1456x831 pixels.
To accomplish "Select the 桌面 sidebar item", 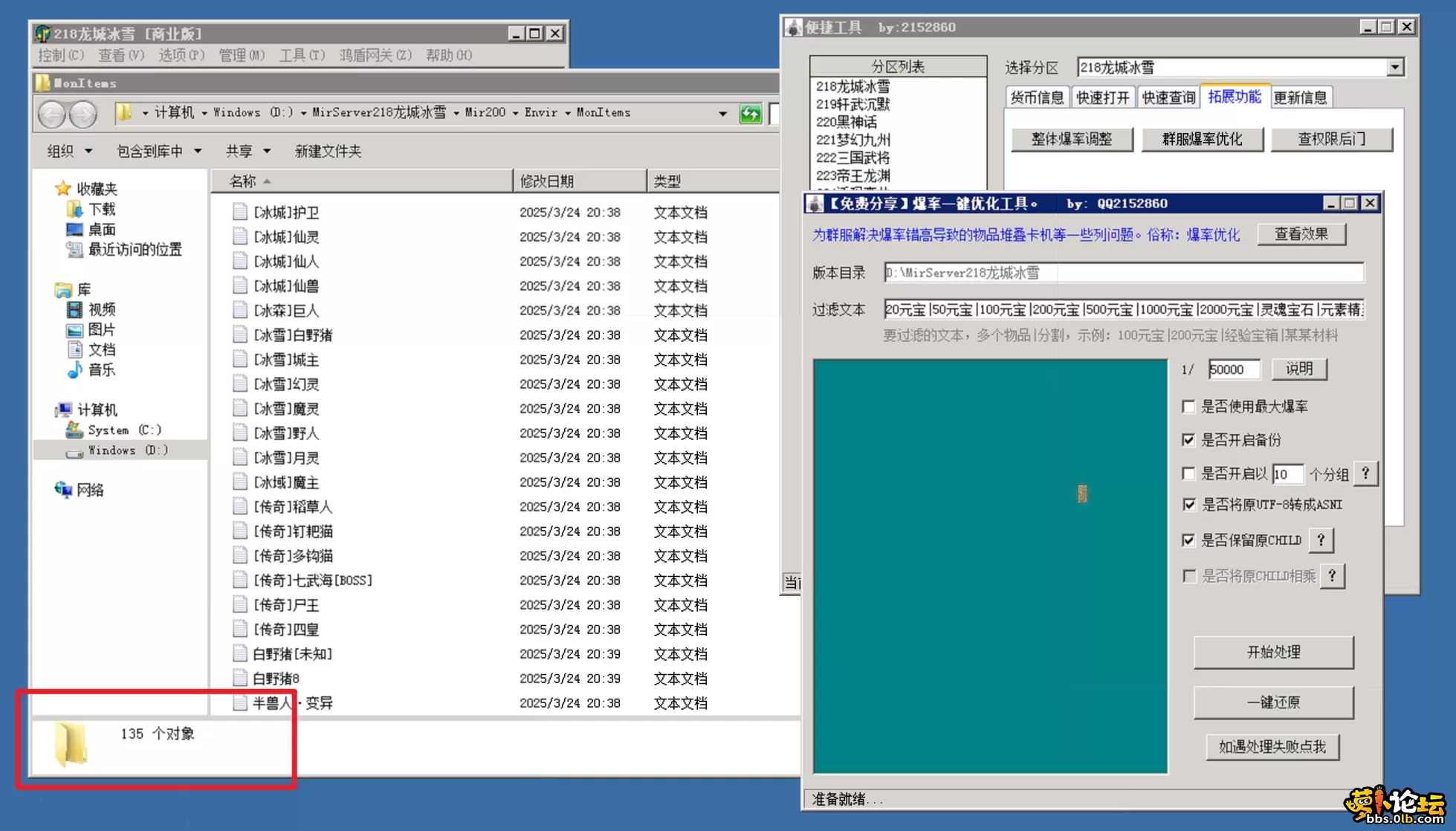I will point(102,229).
